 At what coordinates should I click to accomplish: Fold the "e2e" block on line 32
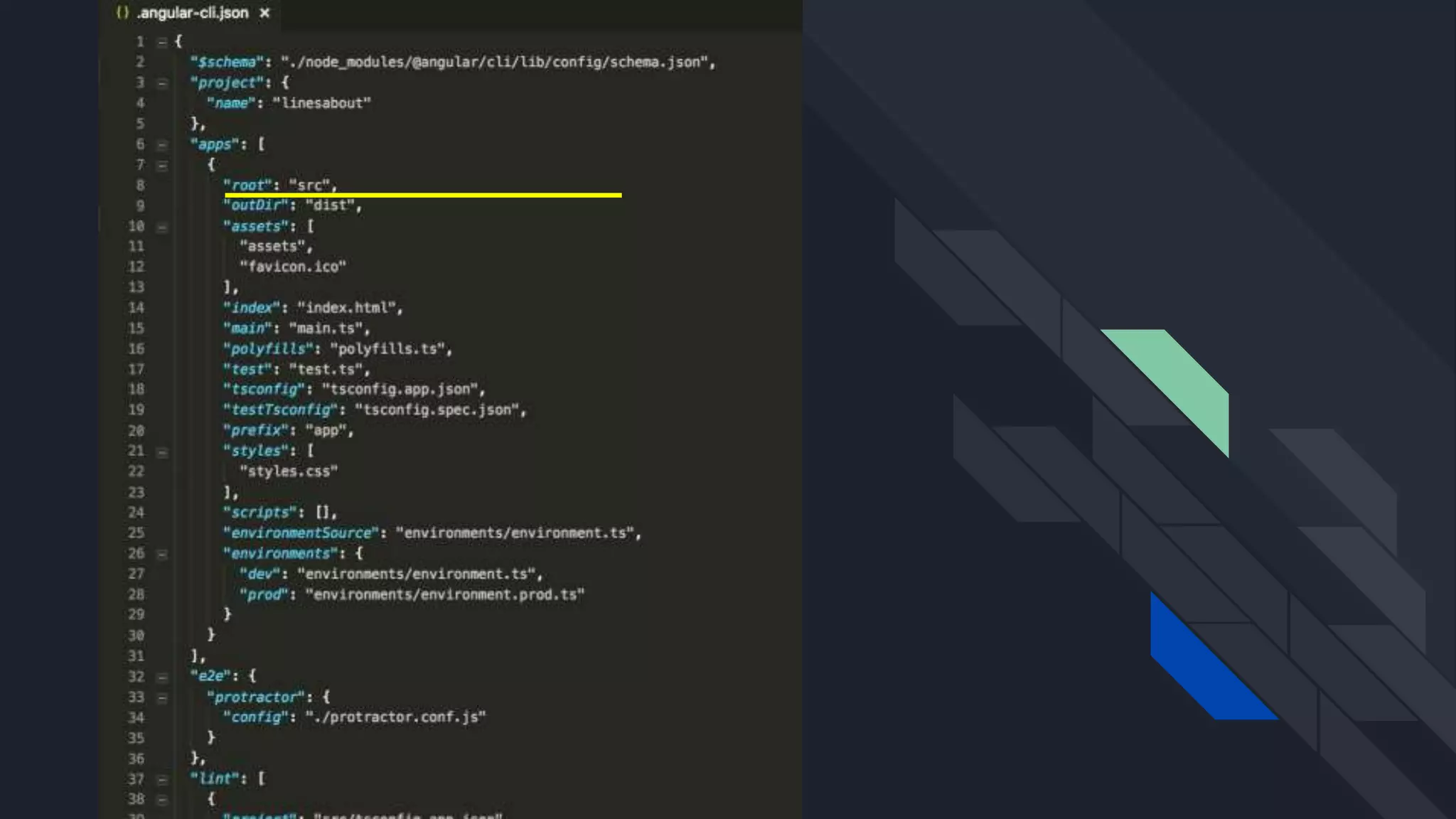click(162, 677)
